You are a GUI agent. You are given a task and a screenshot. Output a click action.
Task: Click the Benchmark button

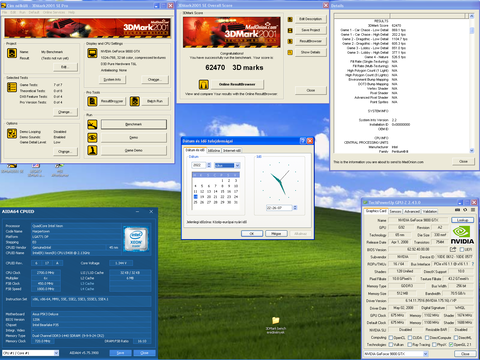134,124
